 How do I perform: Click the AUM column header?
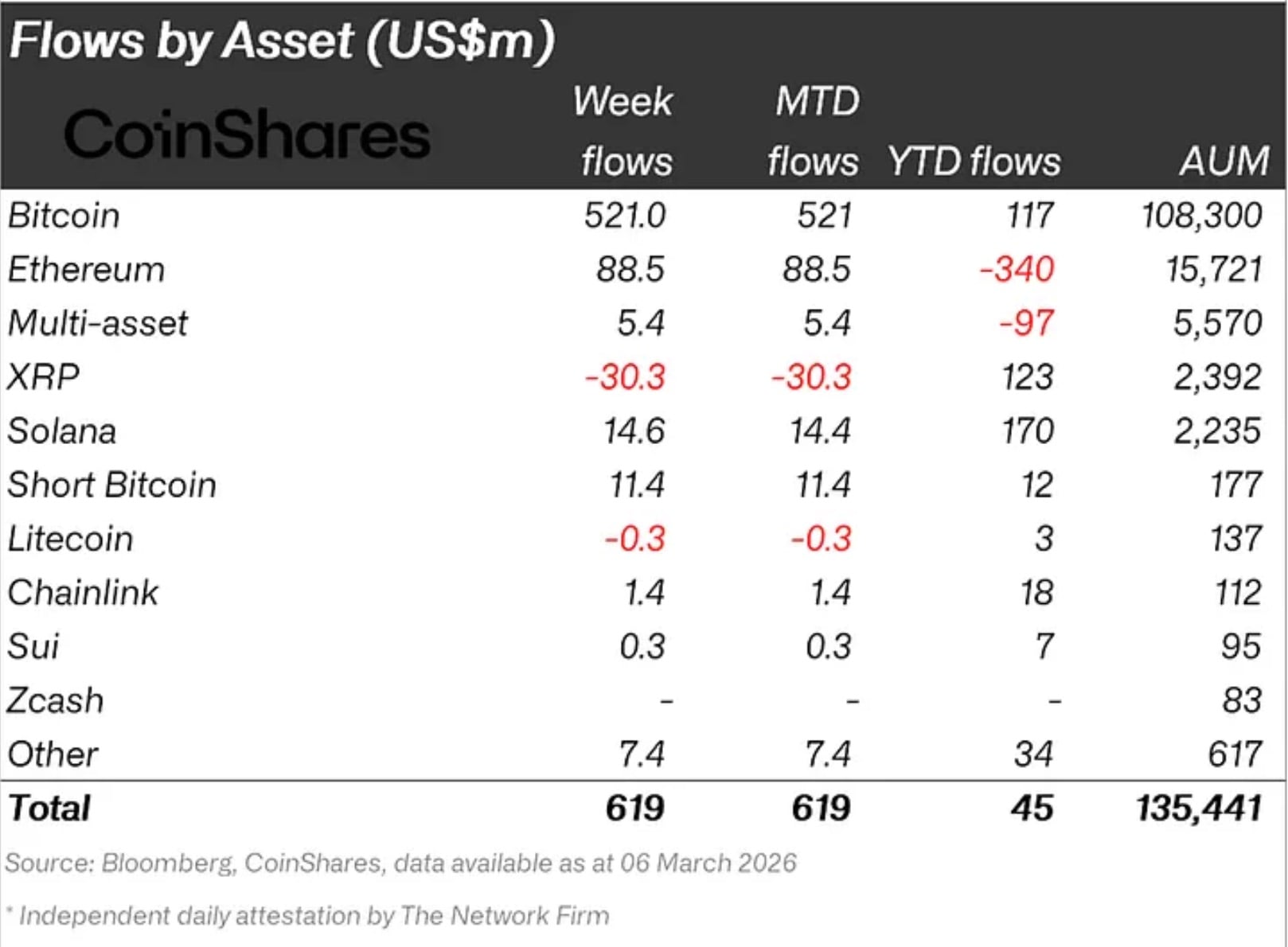pos(1224,162)
